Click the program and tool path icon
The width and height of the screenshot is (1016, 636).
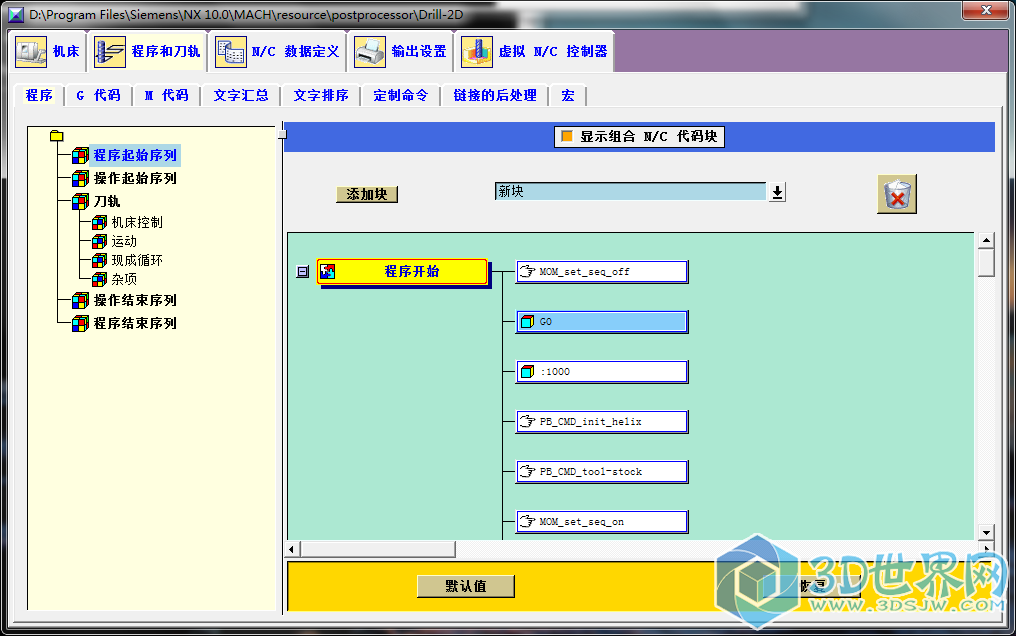point(110,52)
